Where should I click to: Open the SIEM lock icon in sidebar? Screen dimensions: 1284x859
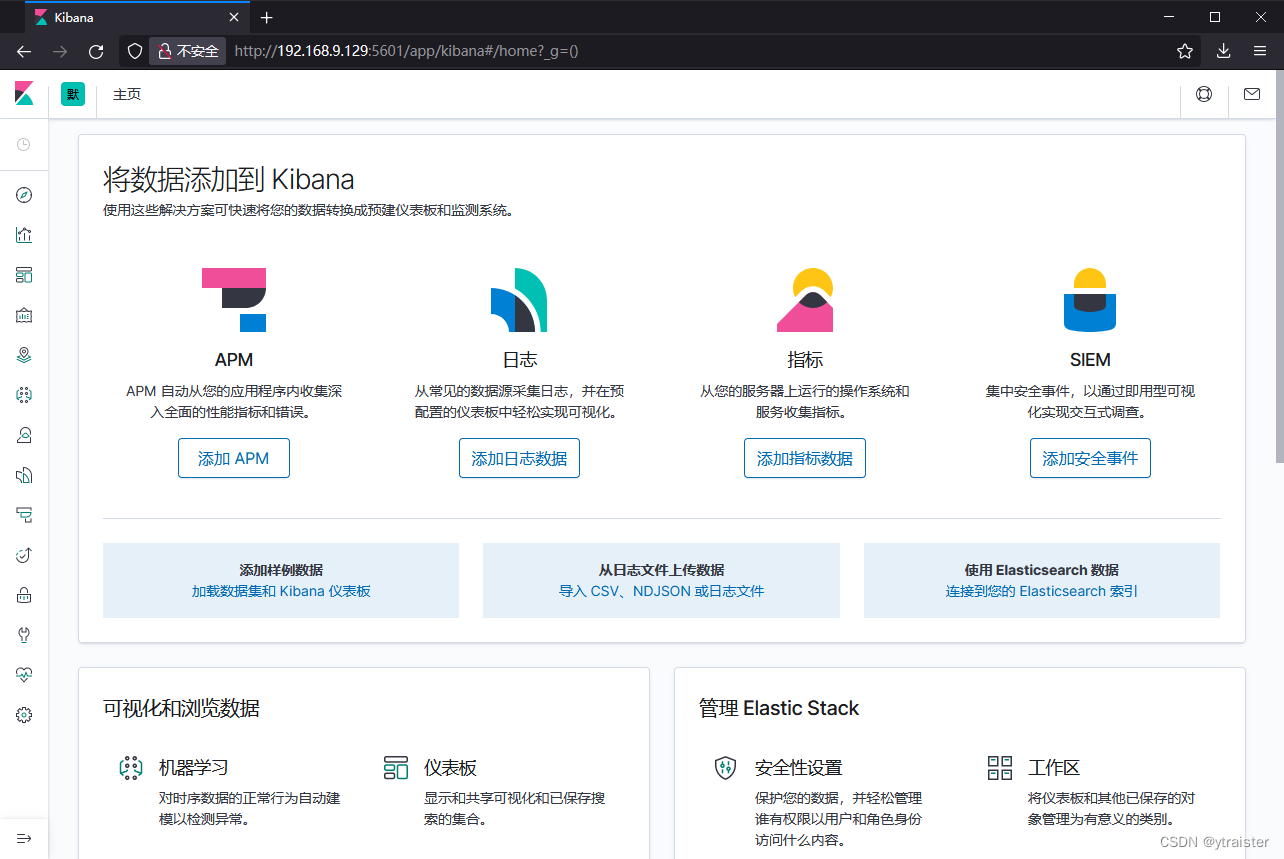[24, 595]
